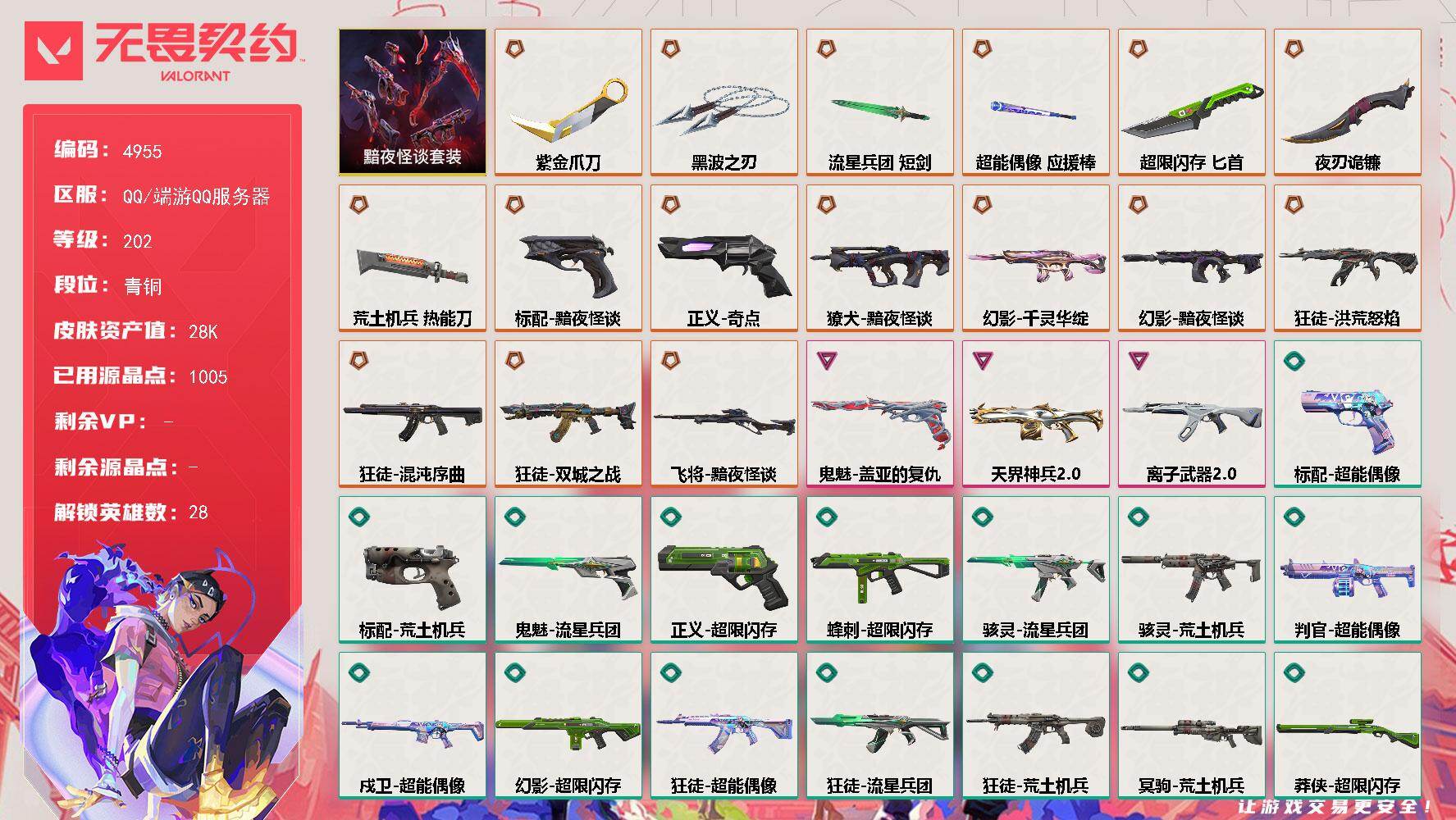Select the 黑波之刃 melee skin
The height and width of the screenshot is (820, 1456).
[x=724, y=102]
